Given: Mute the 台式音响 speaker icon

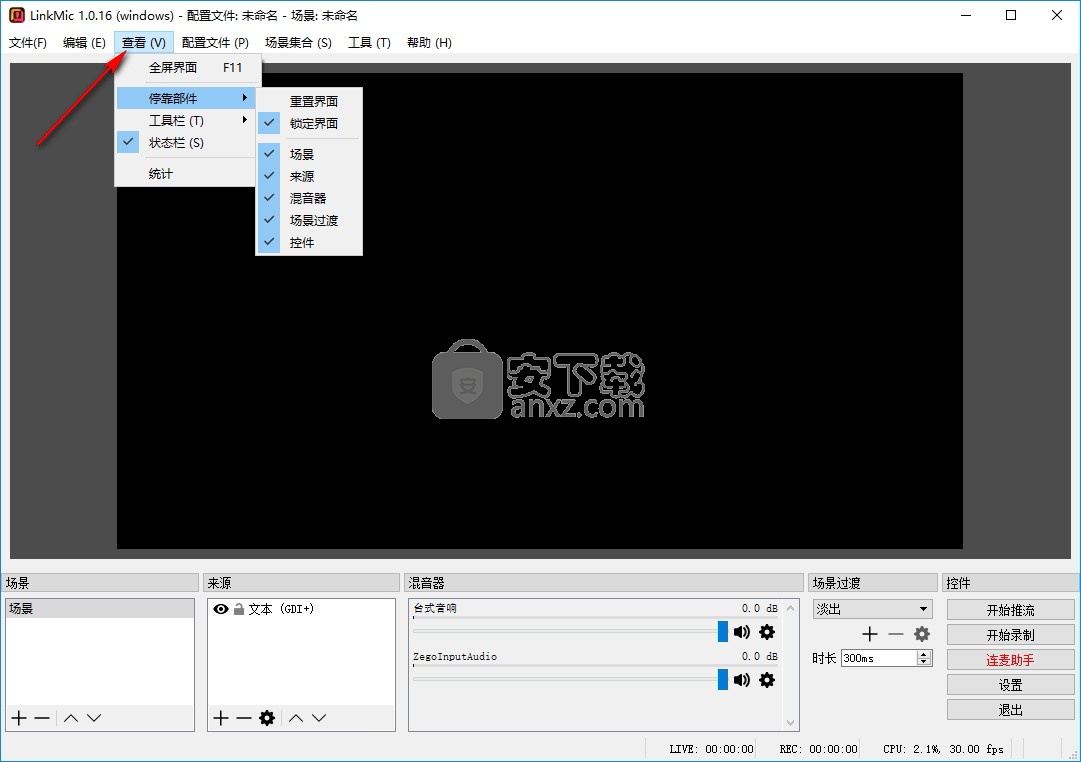Looking at the screenshot, I should pos(742,632).
